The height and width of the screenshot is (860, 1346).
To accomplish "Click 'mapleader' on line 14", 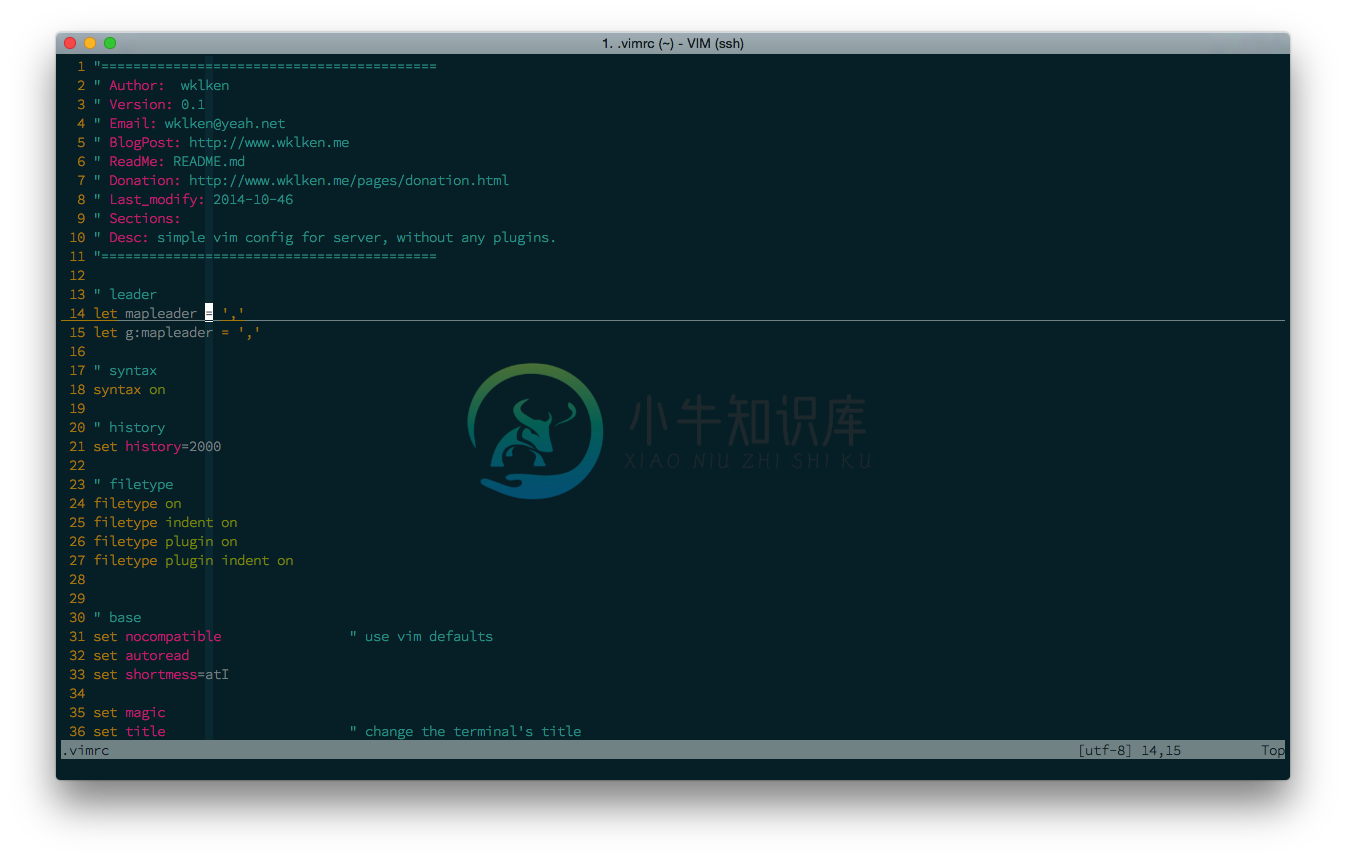I will [161, 313].
